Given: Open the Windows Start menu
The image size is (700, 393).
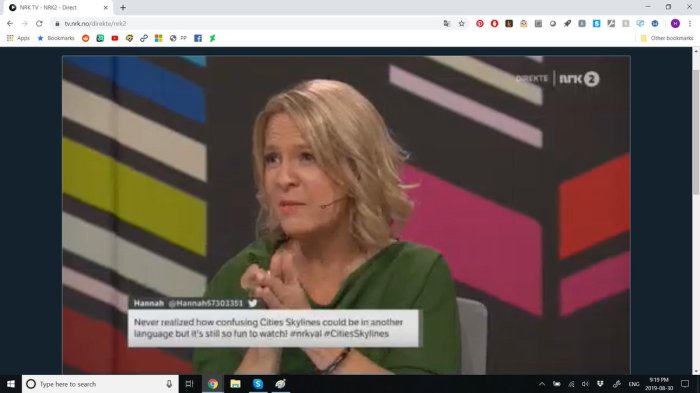Looking at the screenshot, I should click(11, 384).
